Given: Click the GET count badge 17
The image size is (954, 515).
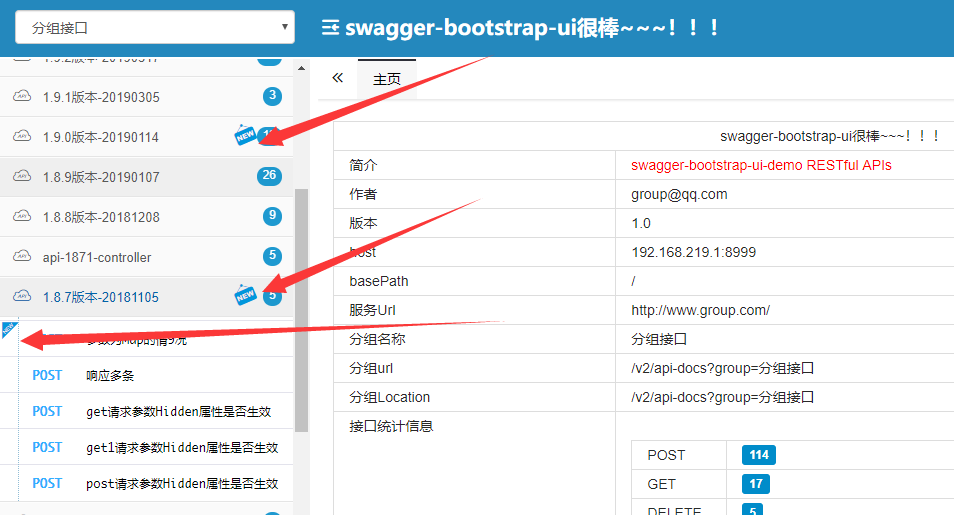Looking at the screenshot, I should (x=756, y=484).
